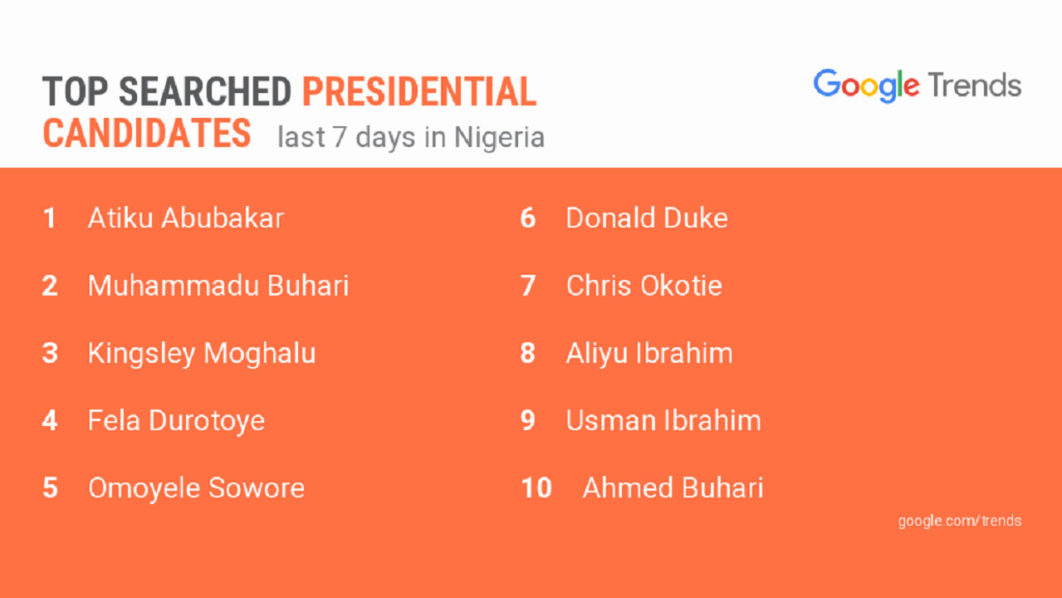The width and height of the screenshot is (1062, 598).
Task: Choose Ahmed Buhari at rank ten
Action: coord(672,488)
